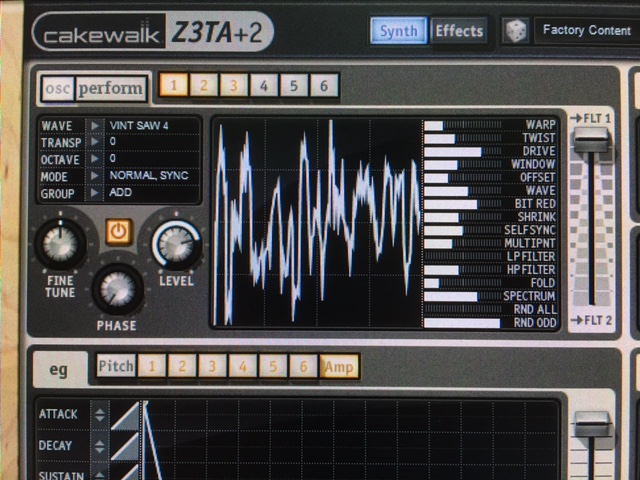Select the Pitch envelope button
This screenshot has width=640, height=480.
(116, 366)
